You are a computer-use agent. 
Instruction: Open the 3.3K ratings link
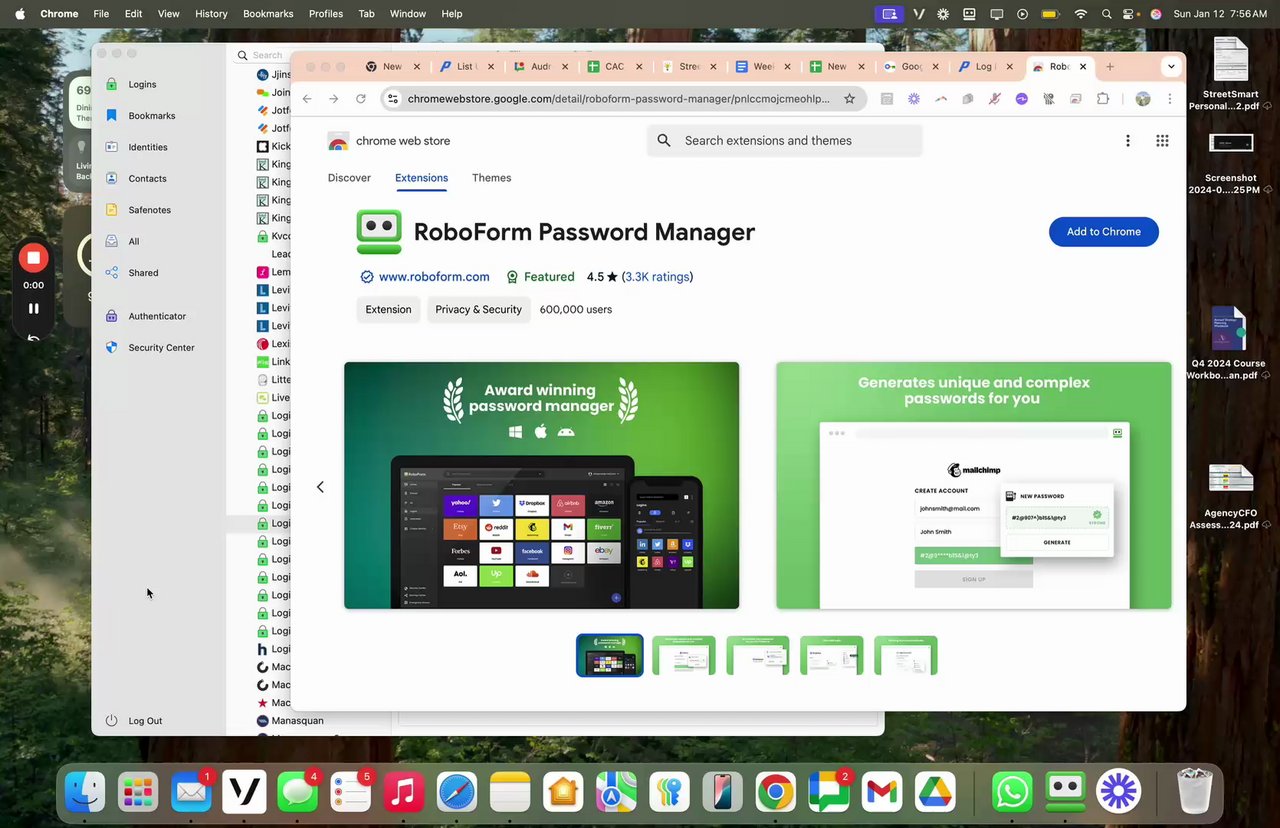657,277
